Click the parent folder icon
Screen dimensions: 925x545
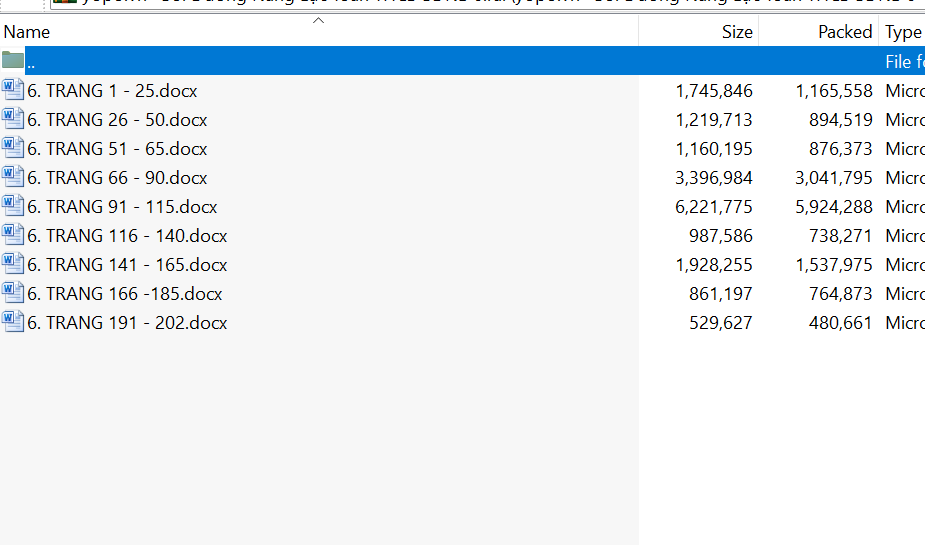click(13, 60)
